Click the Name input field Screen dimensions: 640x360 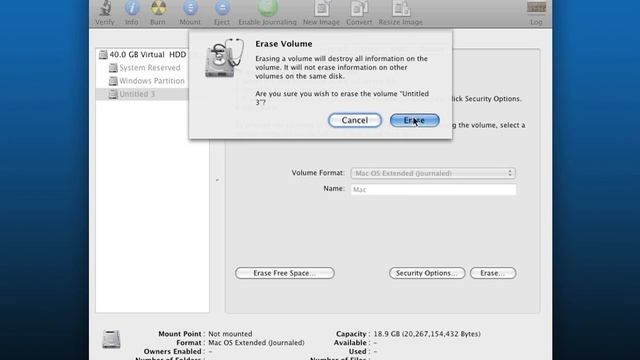[433, 189]
